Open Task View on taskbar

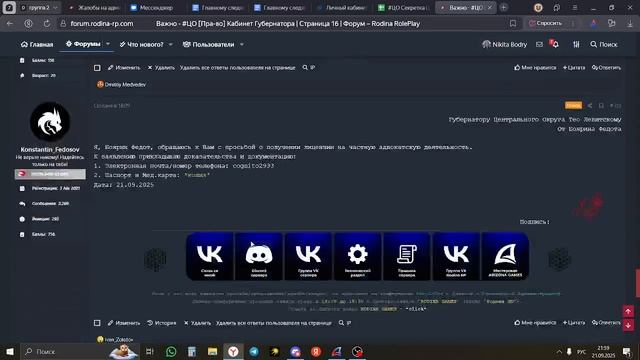[149, 351]
